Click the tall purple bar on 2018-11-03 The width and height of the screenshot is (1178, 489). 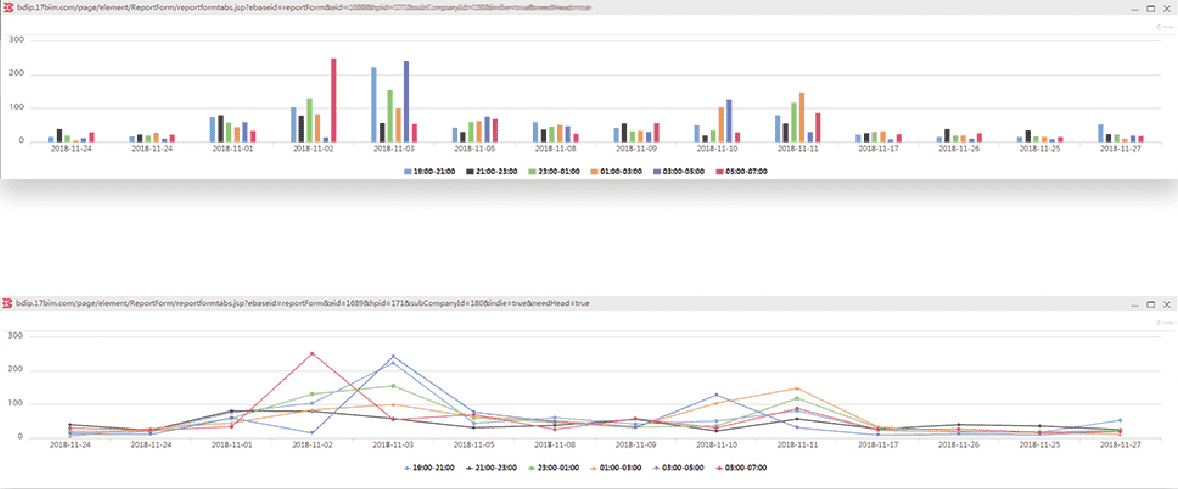click(407, 101)
